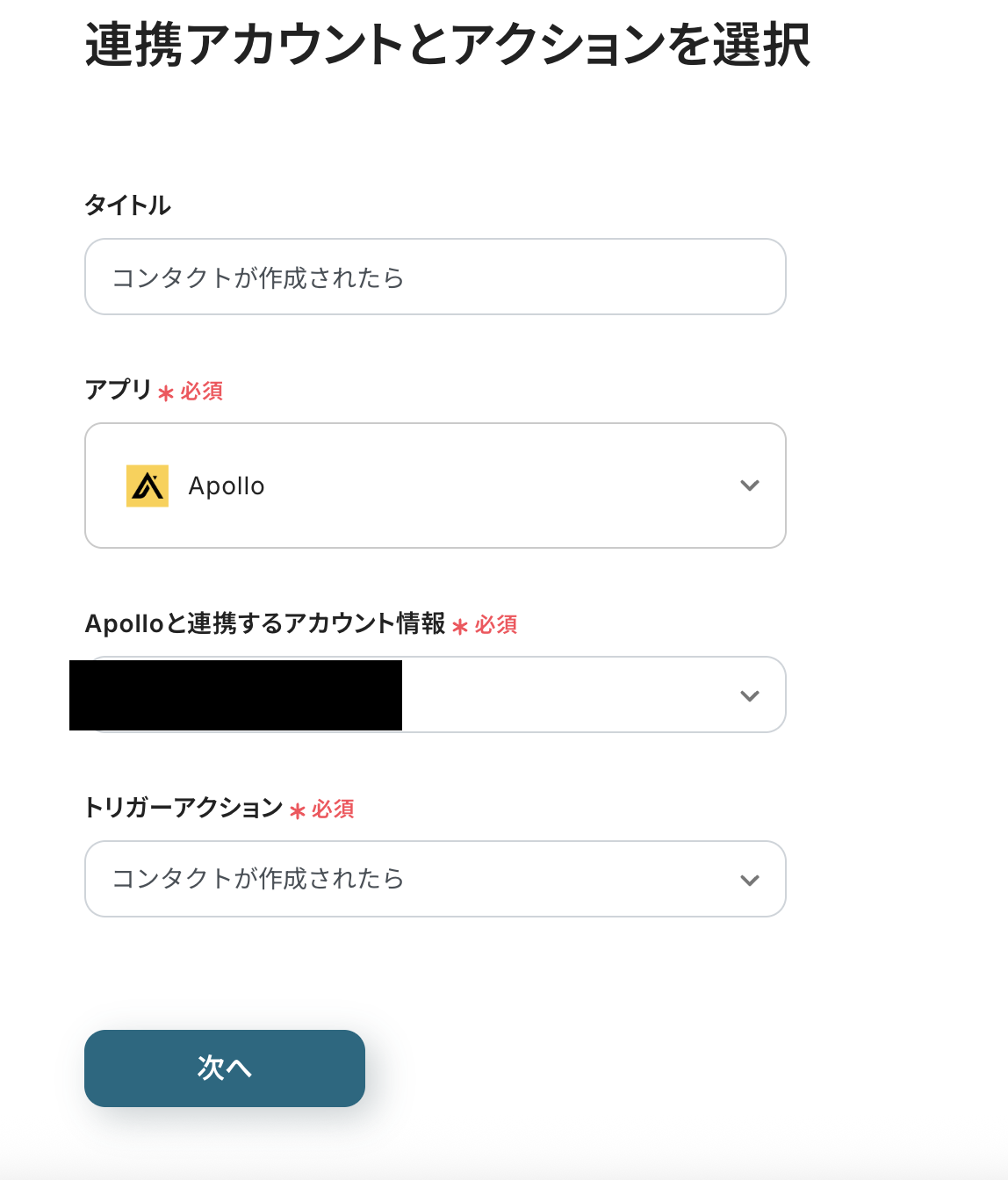Click the yellow Apollo logo icon

pos(148,486)
